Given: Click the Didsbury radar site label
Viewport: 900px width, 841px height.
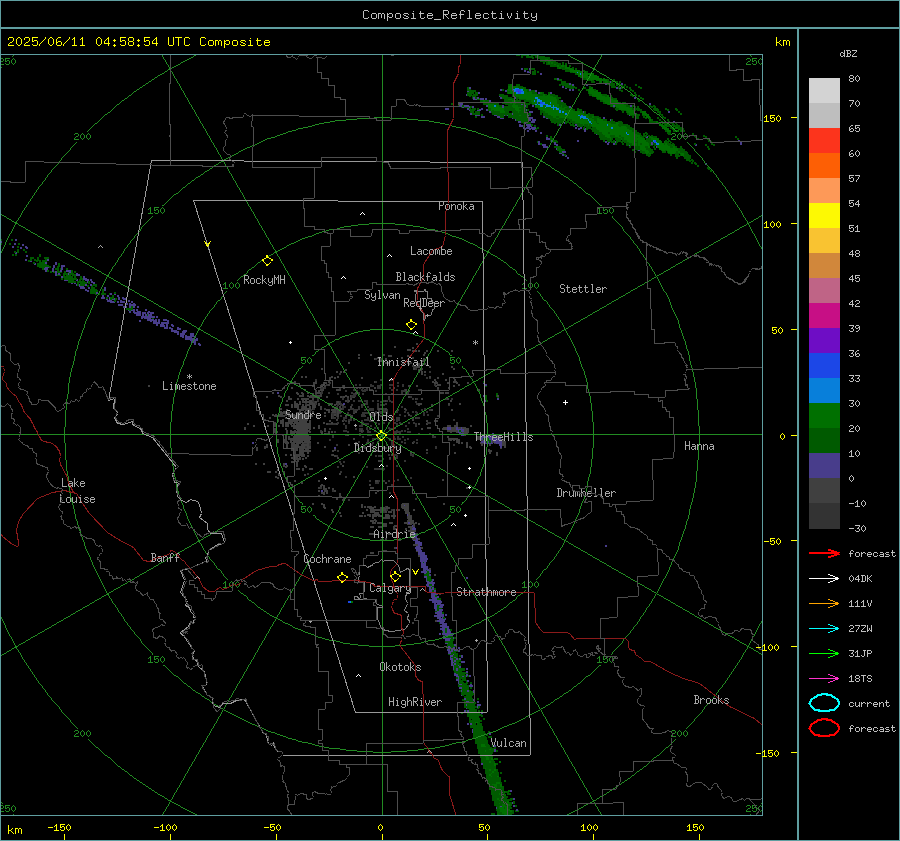Looking at the screenshot, I should tap(377, 448).
